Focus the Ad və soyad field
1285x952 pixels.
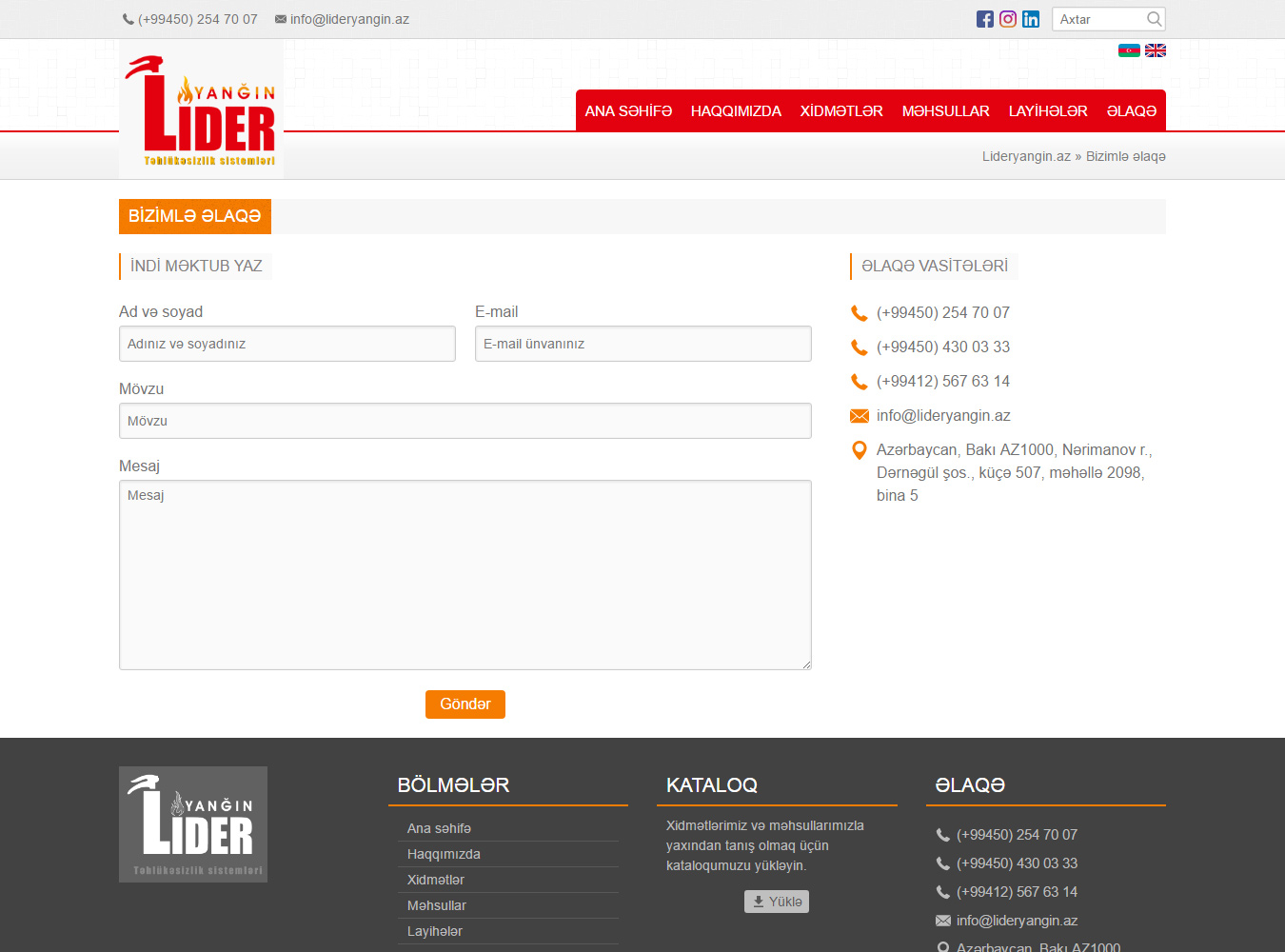[287, 344]
